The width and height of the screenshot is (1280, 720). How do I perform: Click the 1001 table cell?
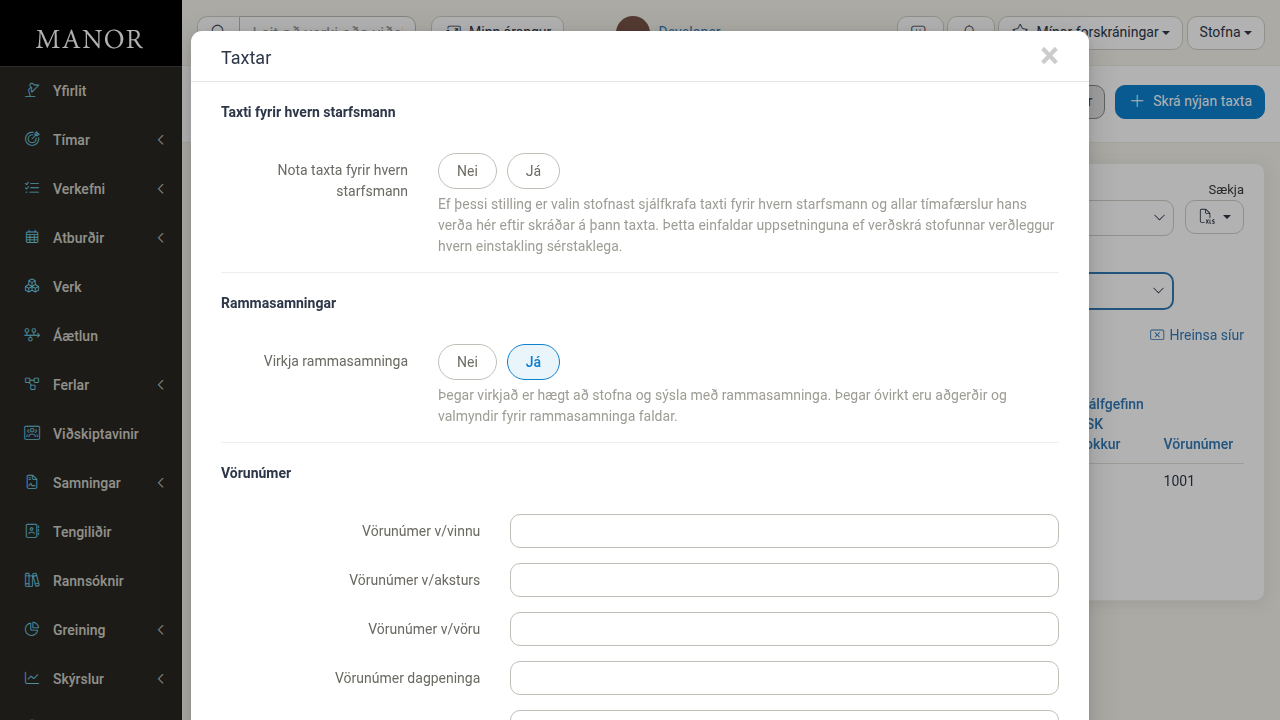[1179, 481]
